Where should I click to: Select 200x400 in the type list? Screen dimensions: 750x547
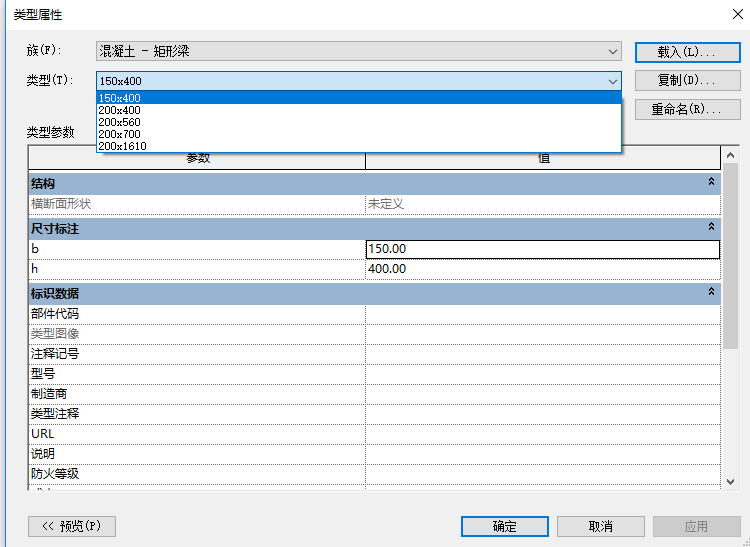358,110
